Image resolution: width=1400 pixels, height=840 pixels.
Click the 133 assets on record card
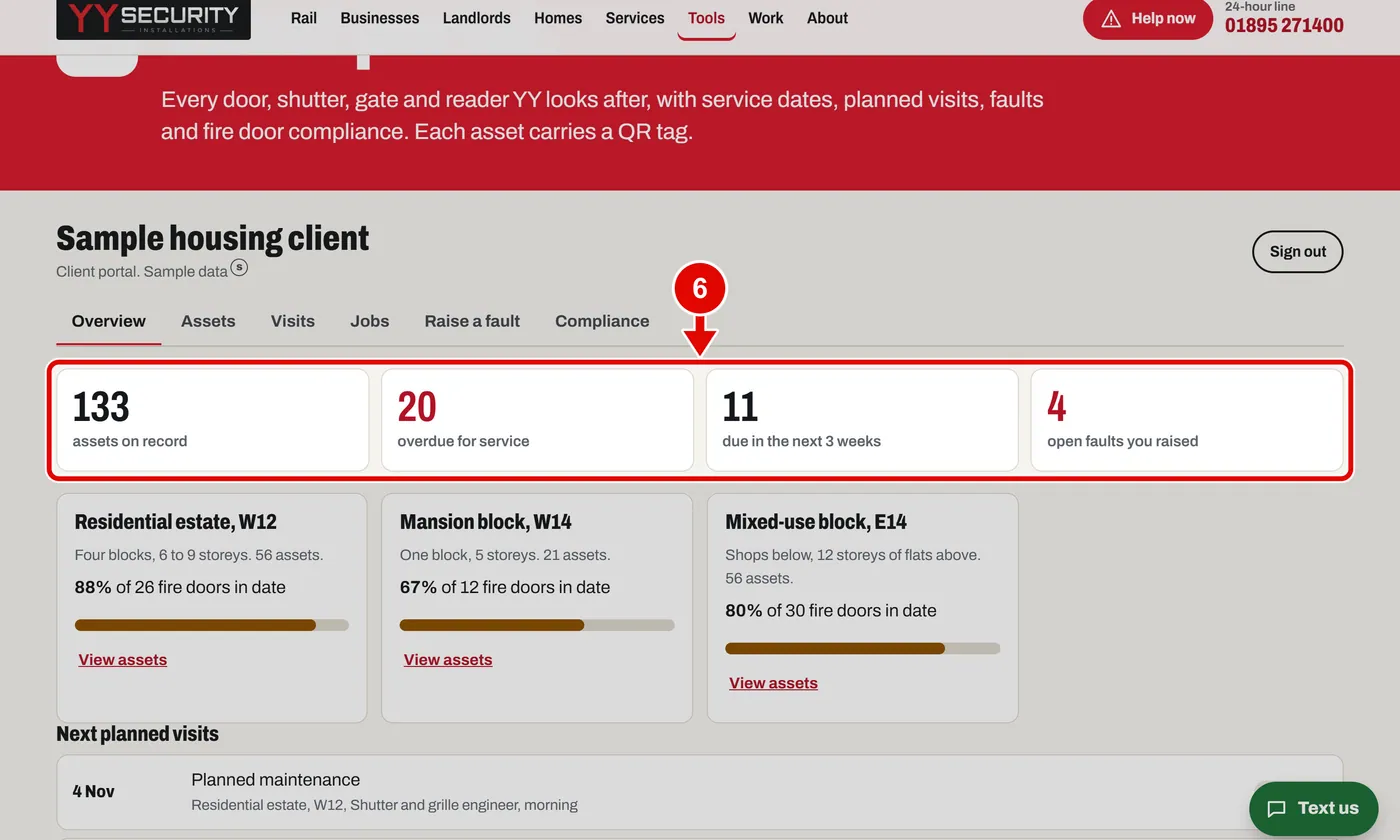[x=213, y=420]
